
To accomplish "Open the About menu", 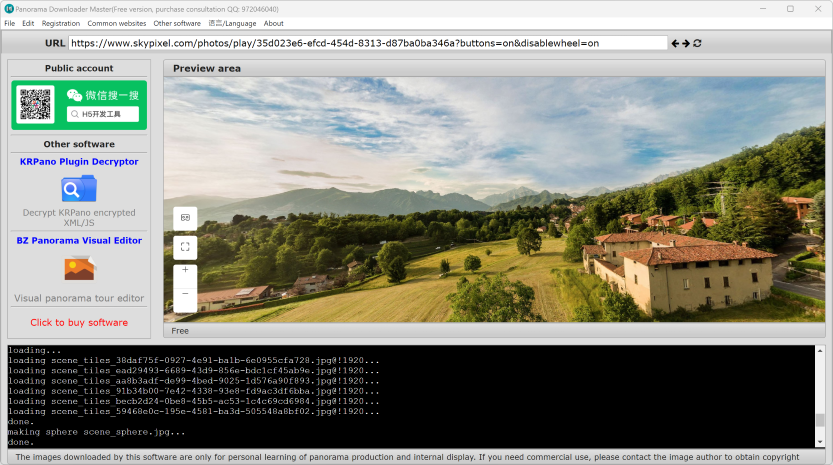I will [x=273, y=23].
